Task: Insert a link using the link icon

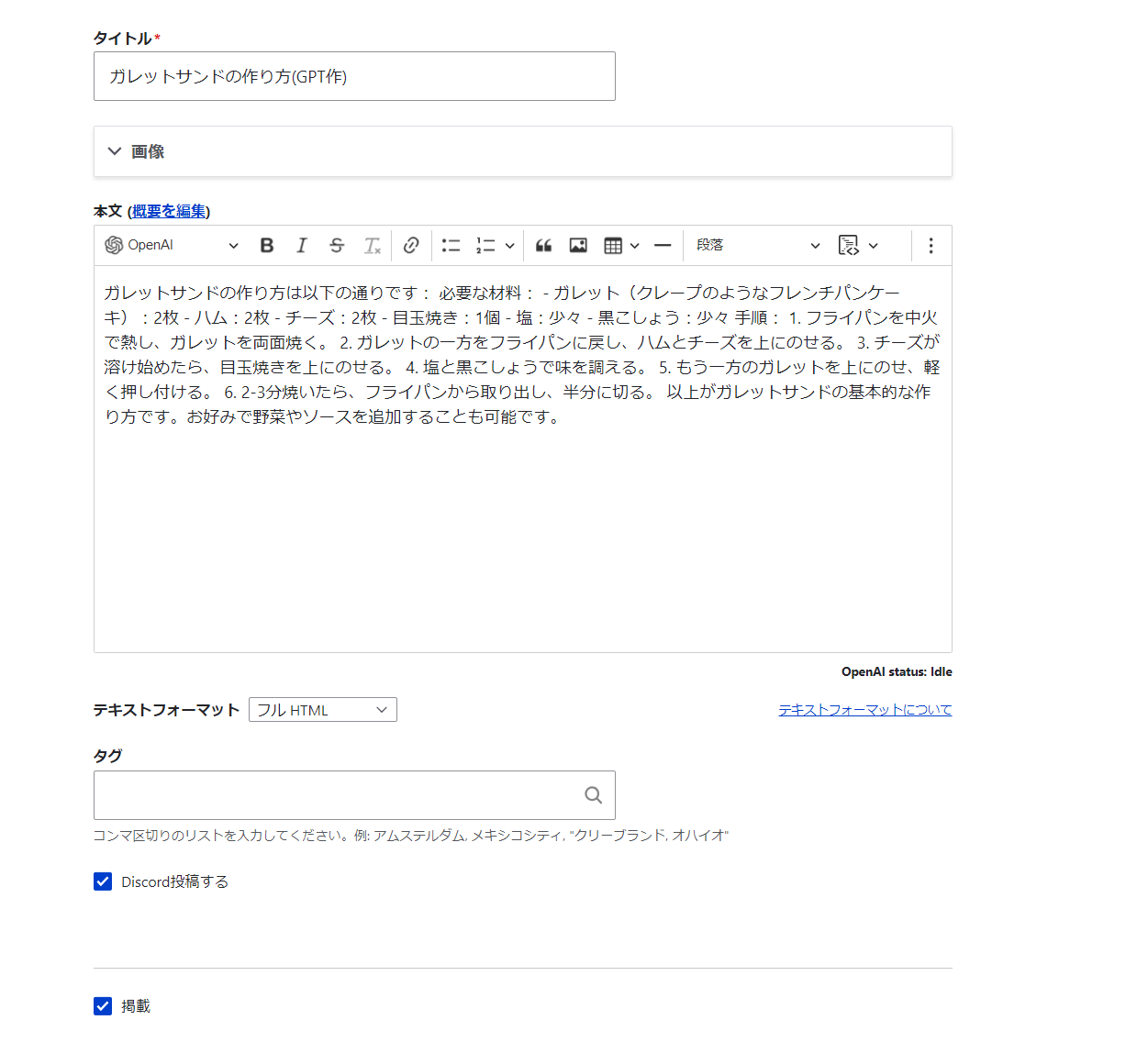Action: click(x=411, y=245)
